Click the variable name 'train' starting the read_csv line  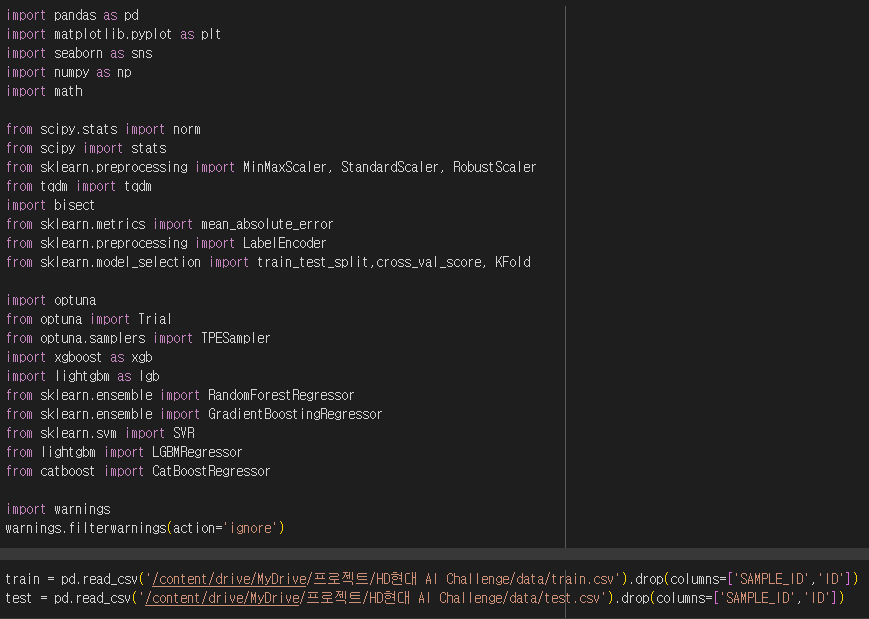pyautogui.click(x=23, y=579)
